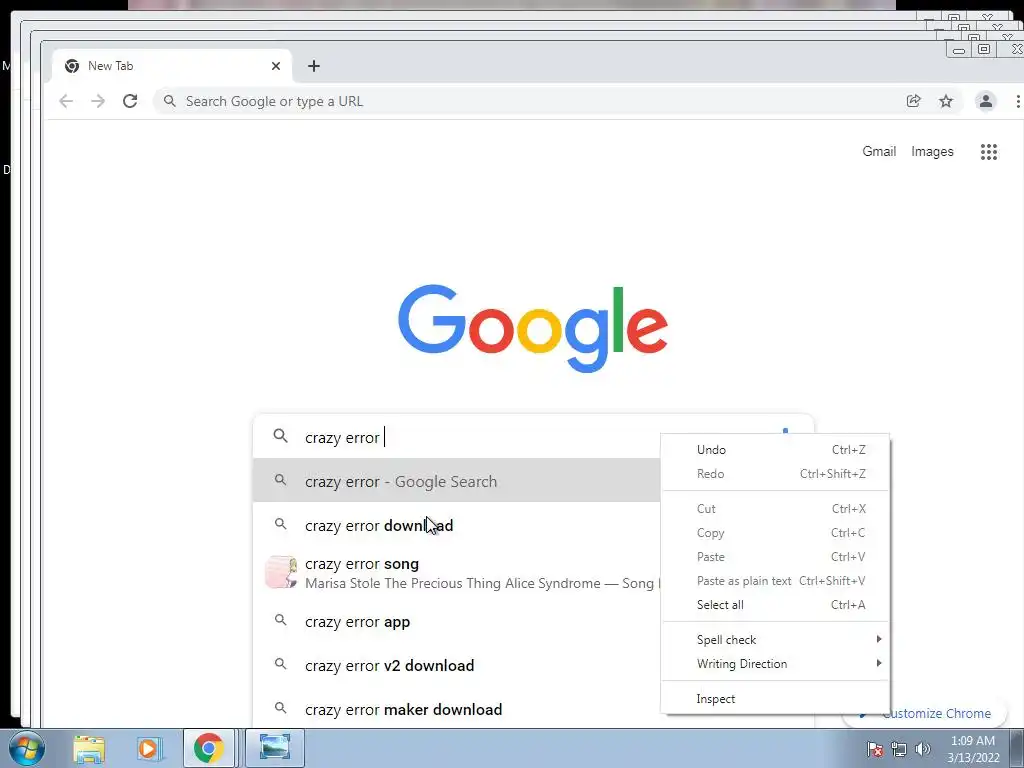This screenshot has width=1024, height=768.
Task: Open the picture viewer taskbar icon
Action: click(275, 748)
